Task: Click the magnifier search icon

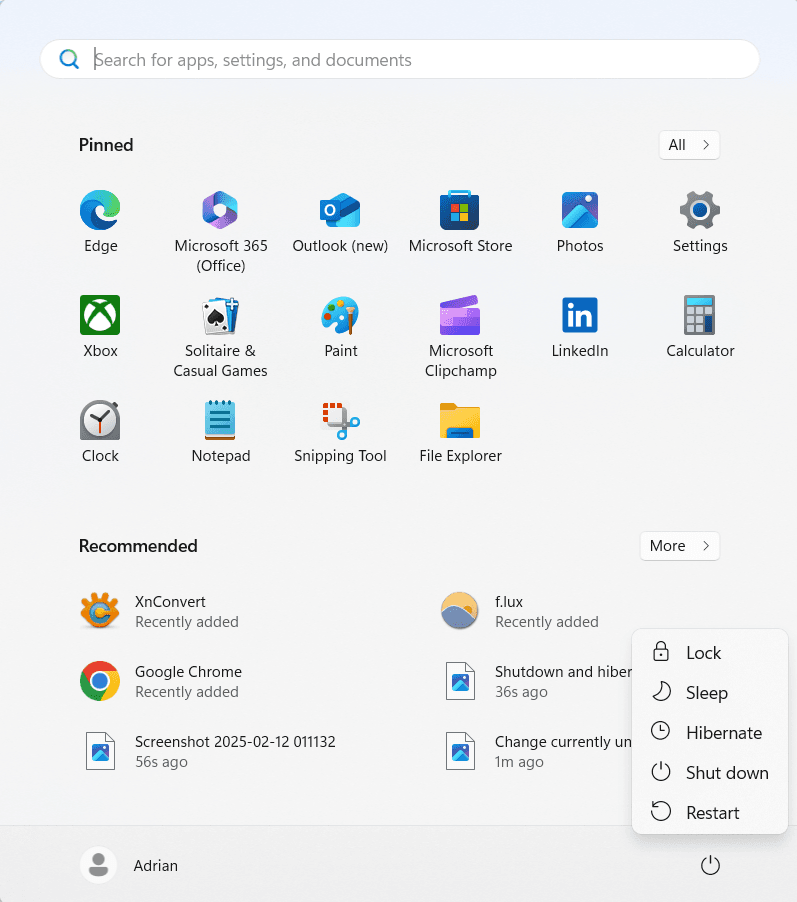Action: tap(69, 59)
